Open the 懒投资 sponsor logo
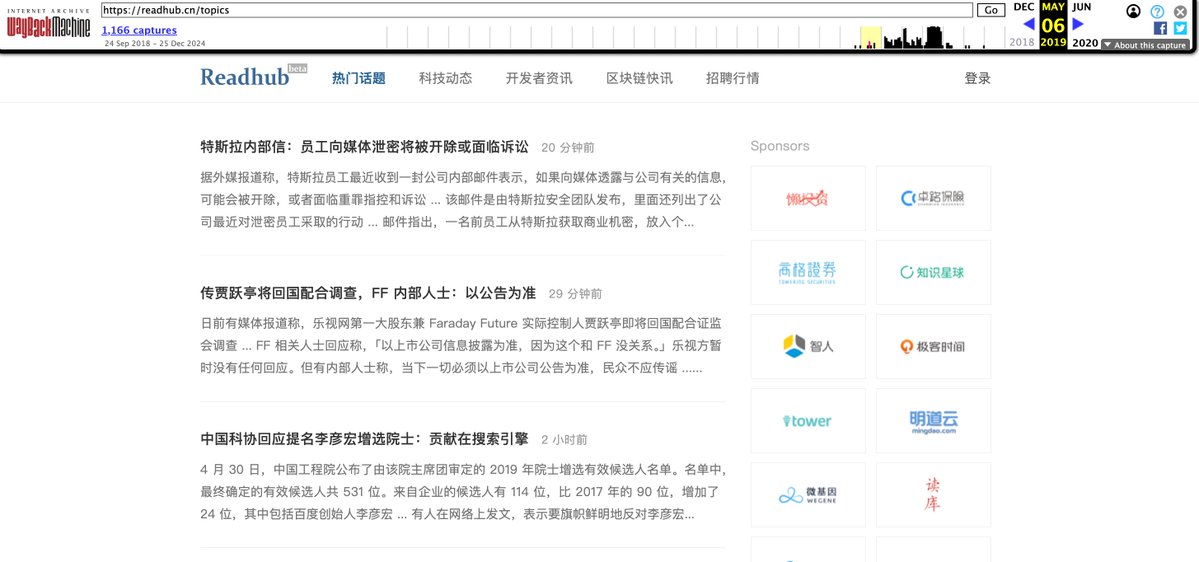Viewport: 1199px width, 562px height. click(808, 198)
